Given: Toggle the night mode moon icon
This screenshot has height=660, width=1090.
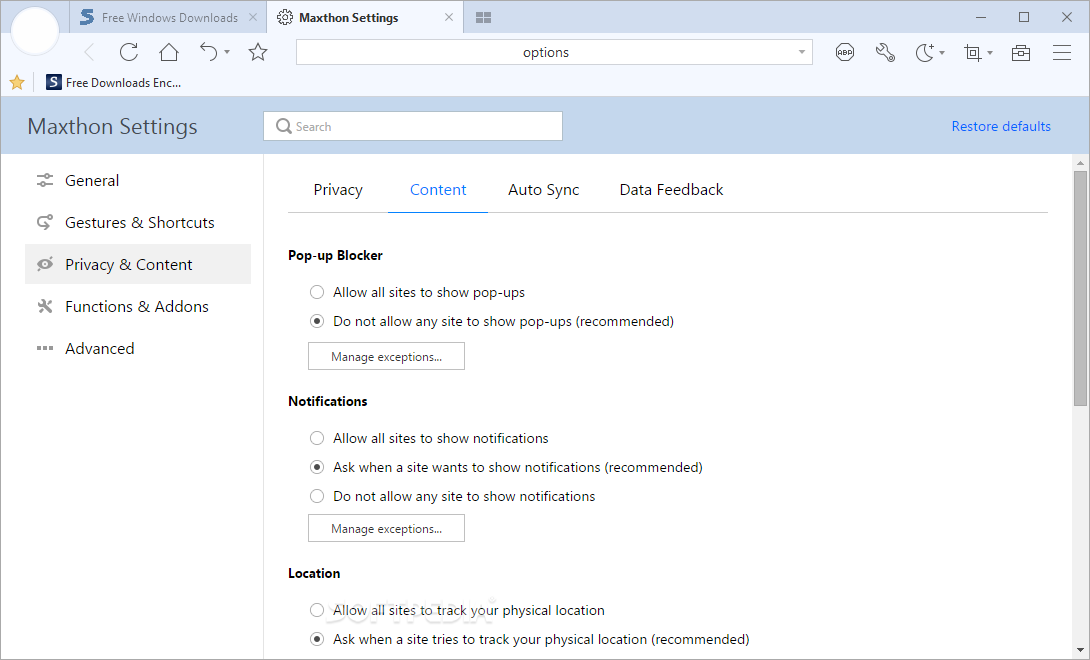Looking at the screenshot, I should pyautogui.click(x=925, y=52).
